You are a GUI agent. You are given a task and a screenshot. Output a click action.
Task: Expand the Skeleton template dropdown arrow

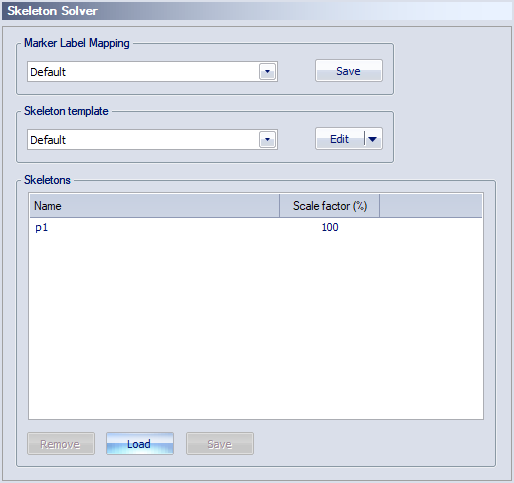[x=267, y=139]
